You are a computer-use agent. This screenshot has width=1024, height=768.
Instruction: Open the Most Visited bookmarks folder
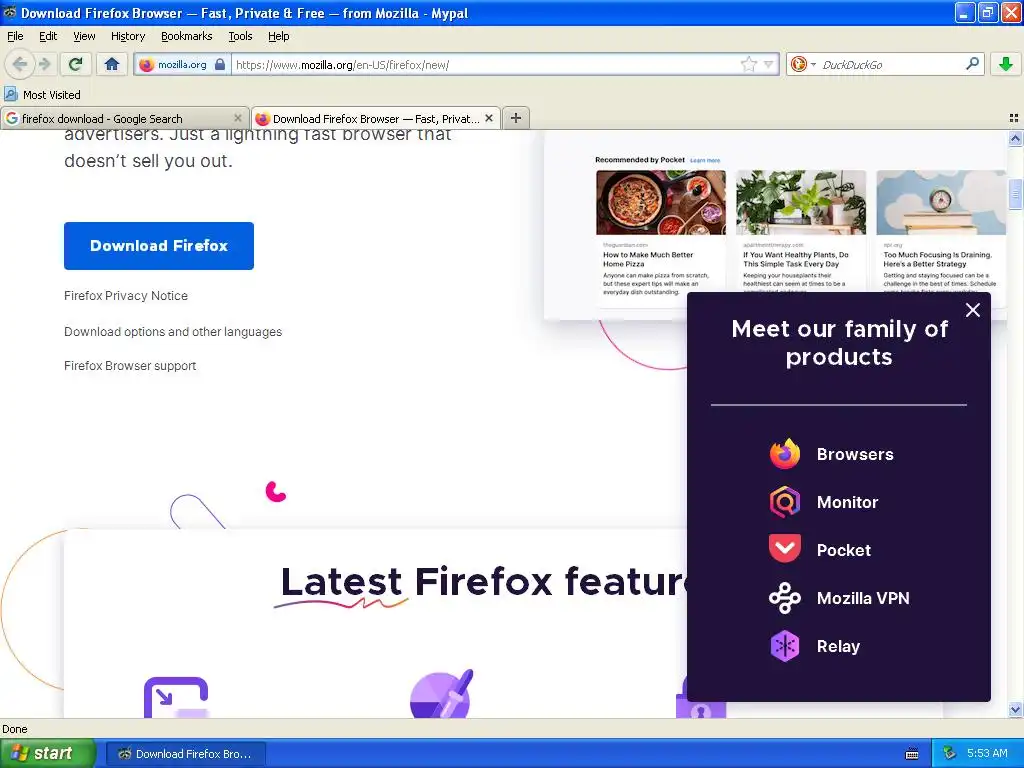(x=42, y=95)
